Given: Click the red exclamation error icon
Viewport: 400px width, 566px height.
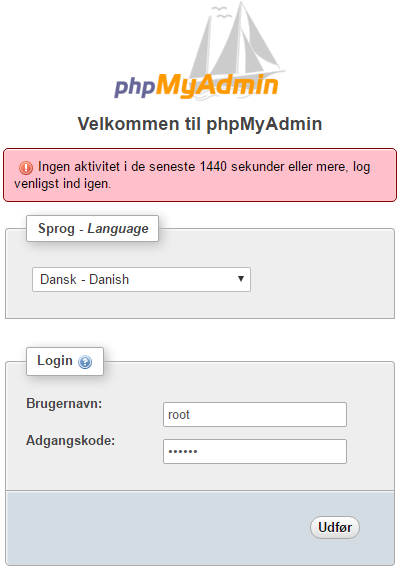Looking at the screenshot, I should click(x=26, y=167).
